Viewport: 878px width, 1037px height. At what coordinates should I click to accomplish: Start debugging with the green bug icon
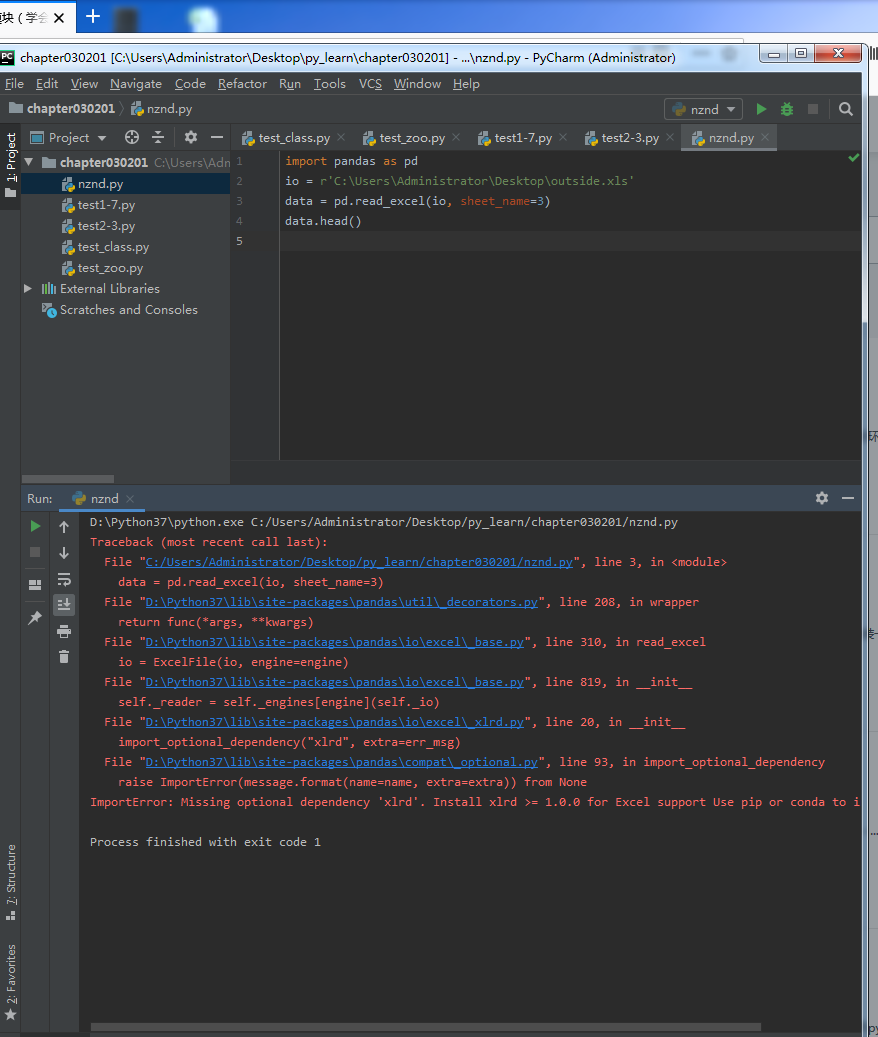[x=787, y=109]
